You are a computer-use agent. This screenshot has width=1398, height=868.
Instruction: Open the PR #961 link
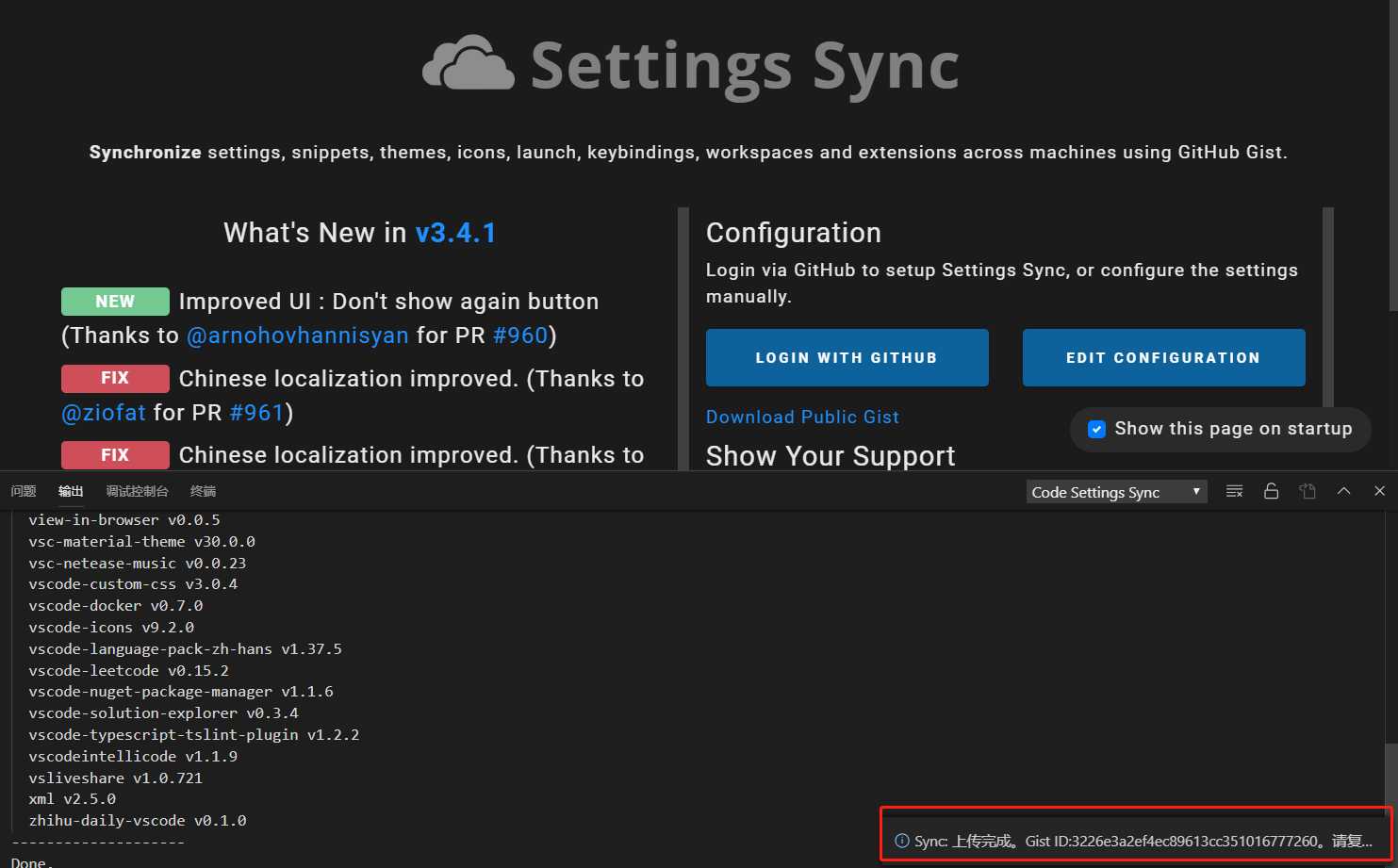click(257, 413)
